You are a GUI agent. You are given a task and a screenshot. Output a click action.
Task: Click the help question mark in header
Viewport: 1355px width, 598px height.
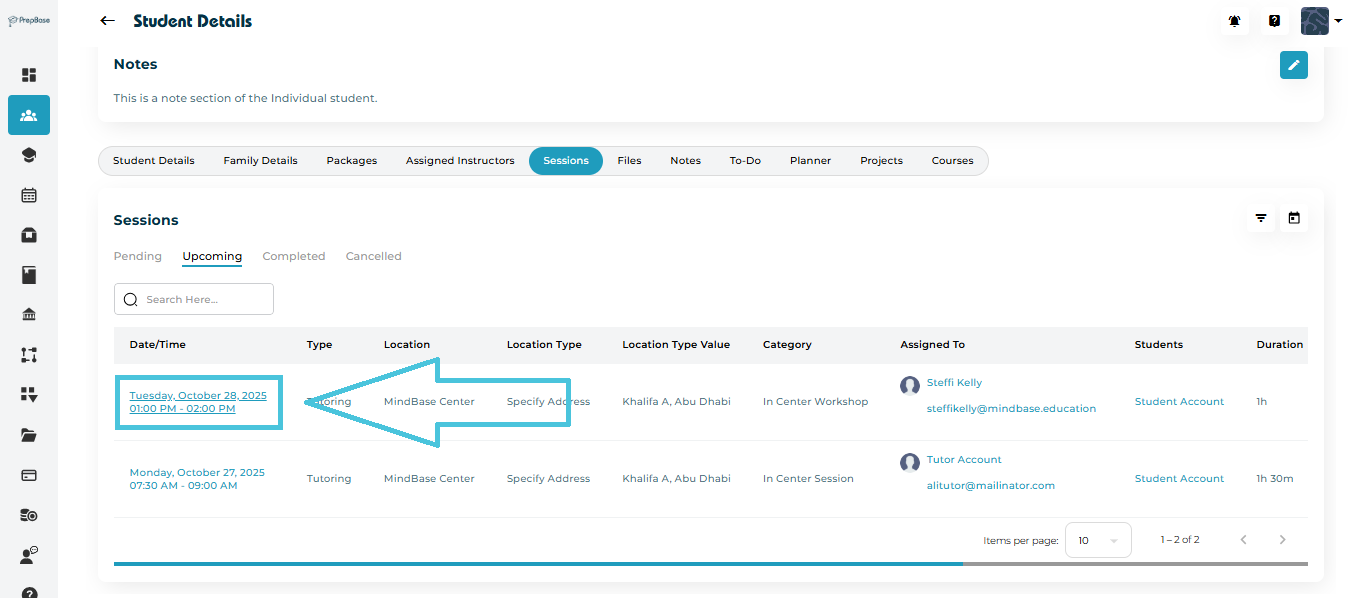coord(1275,21)
